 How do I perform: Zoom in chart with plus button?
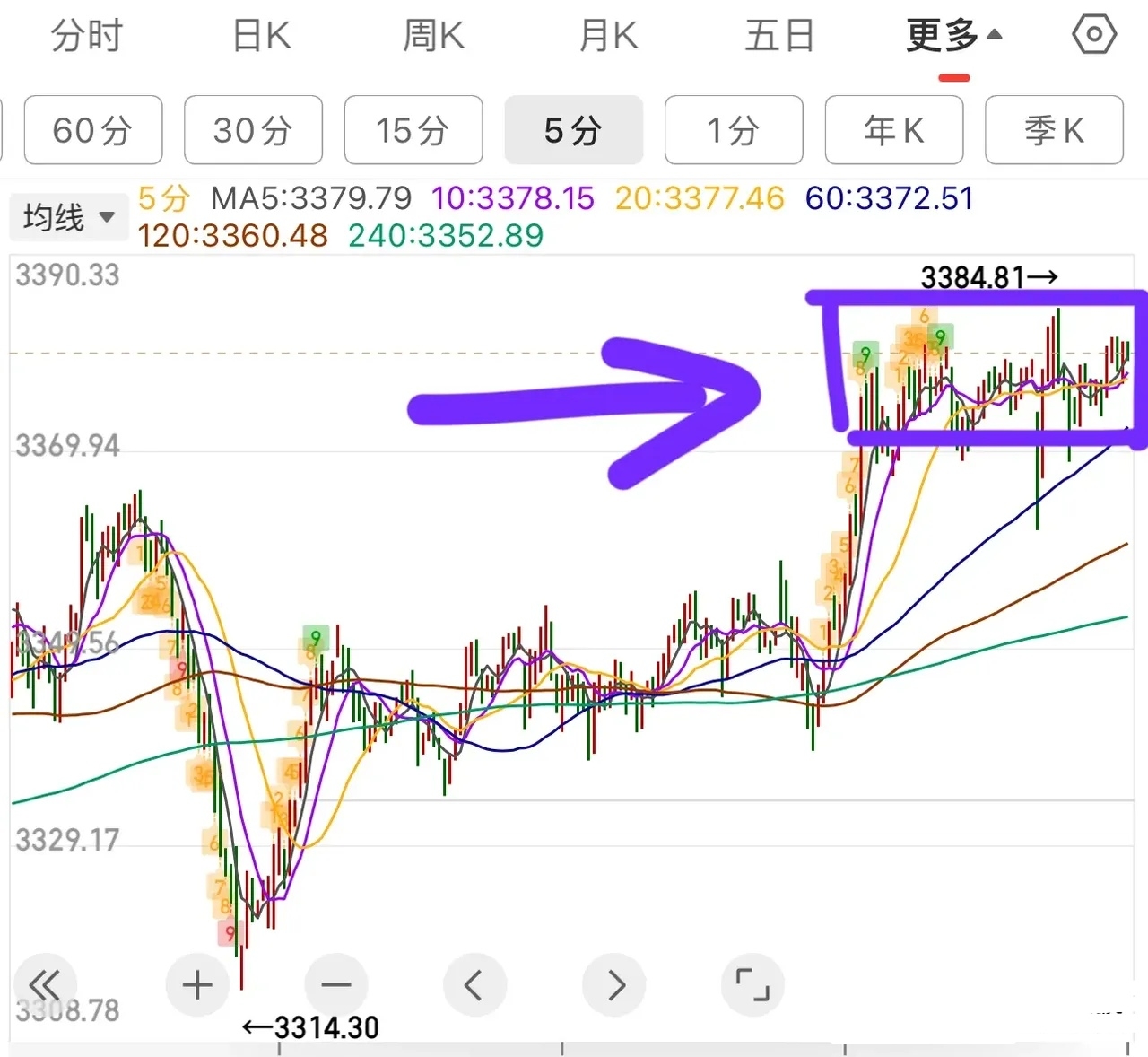(x=197, y=984)
